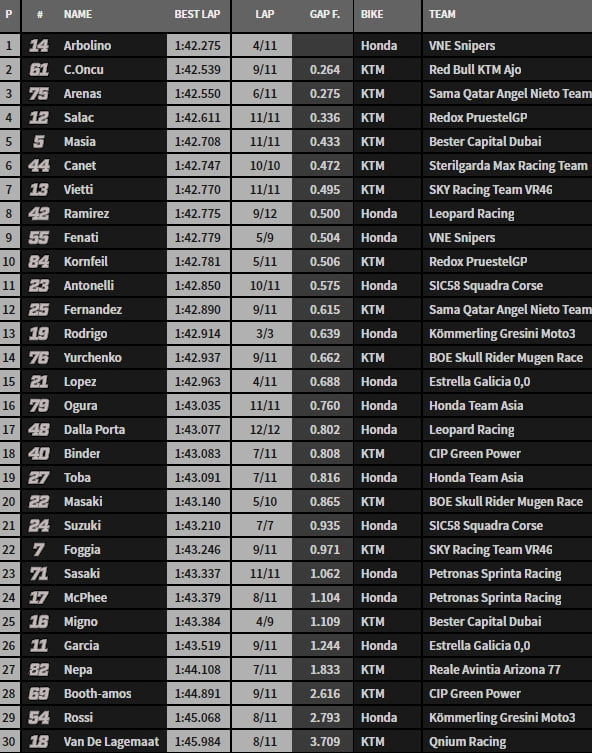Open rider name Fenati

tap(81, 238)
